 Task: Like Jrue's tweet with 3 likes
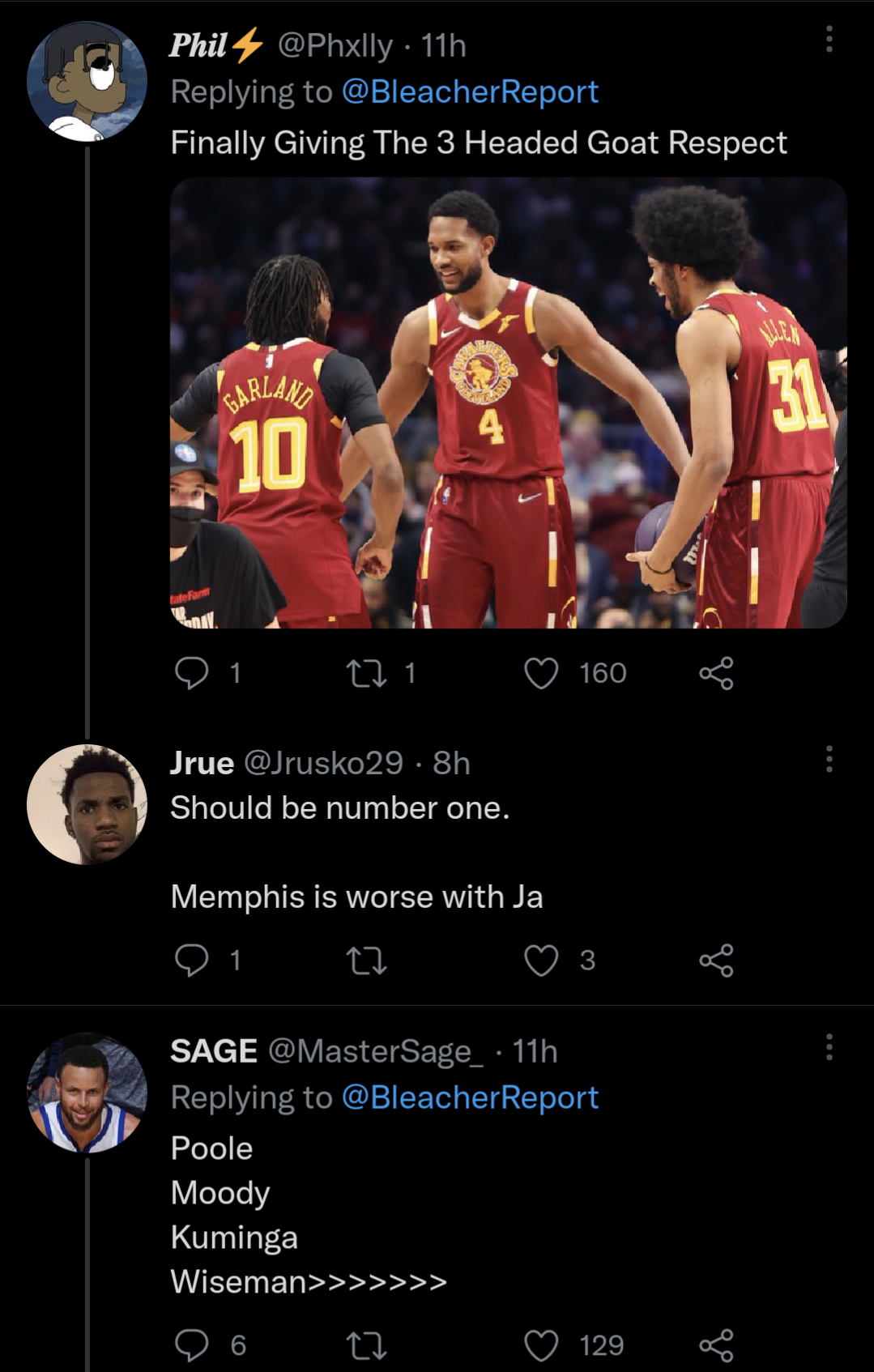[541, 961]
